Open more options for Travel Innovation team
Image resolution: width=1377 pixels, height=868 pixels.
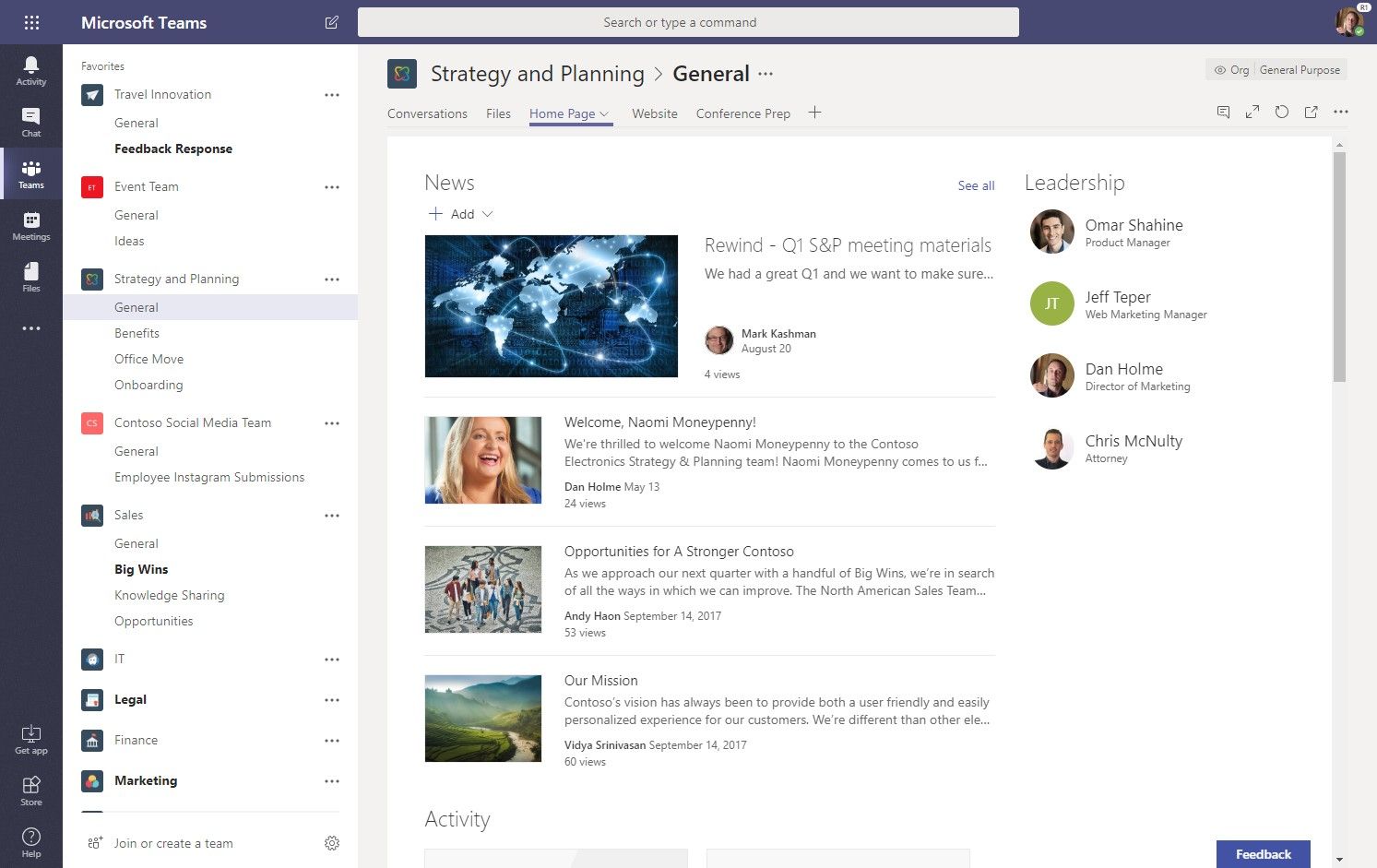point(332,95)
